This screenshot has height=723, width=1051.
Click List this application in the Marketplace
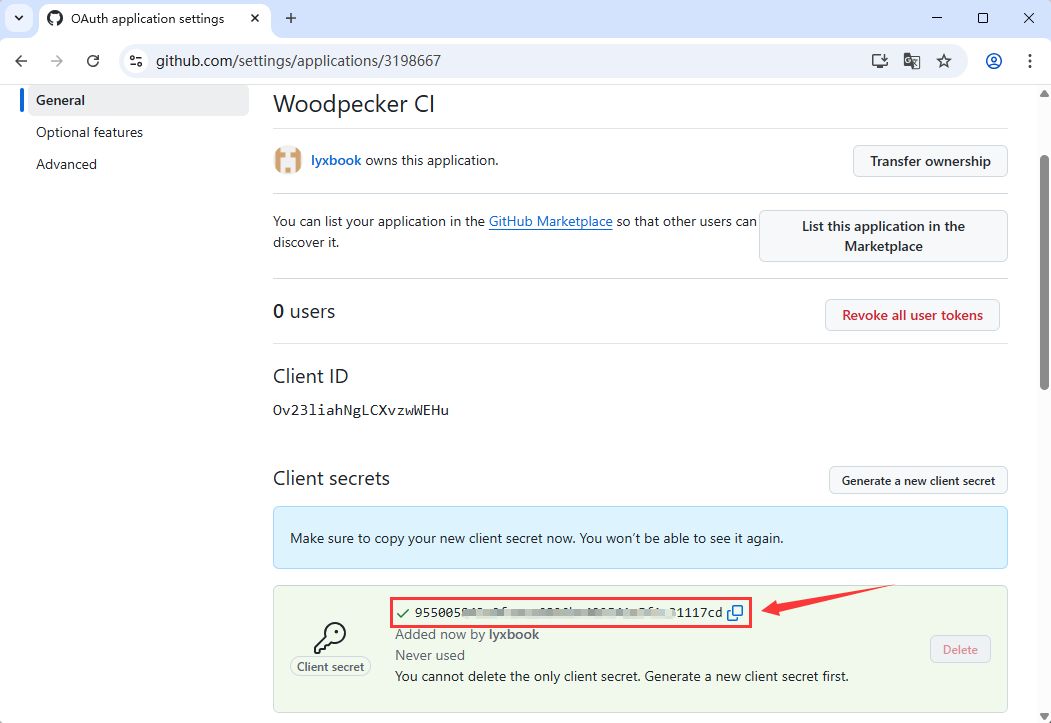883,237
